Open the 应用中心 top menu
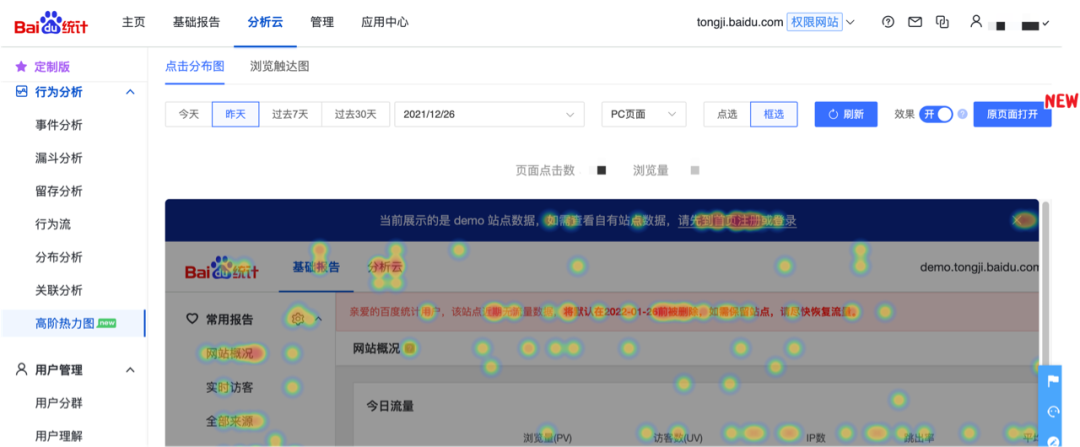This screenshot has width=1080, height=447. (384, 22)
